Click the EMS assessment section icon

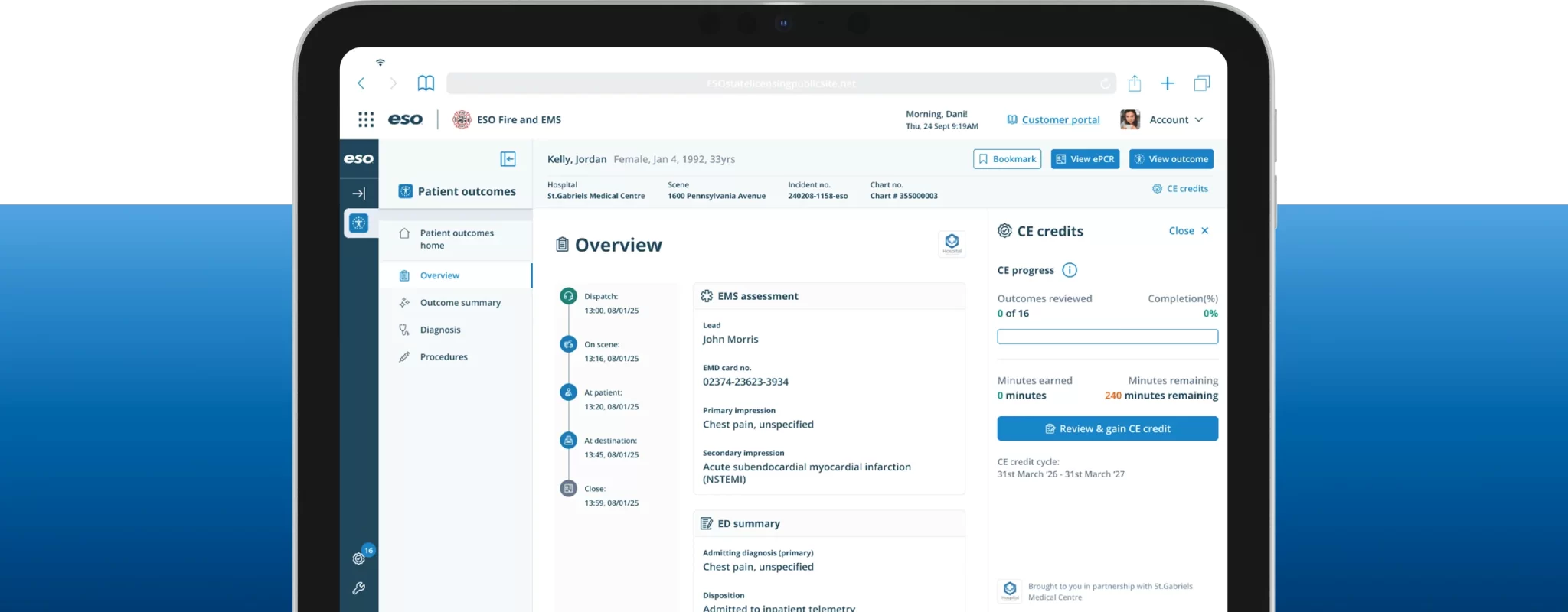click(707, 296)
